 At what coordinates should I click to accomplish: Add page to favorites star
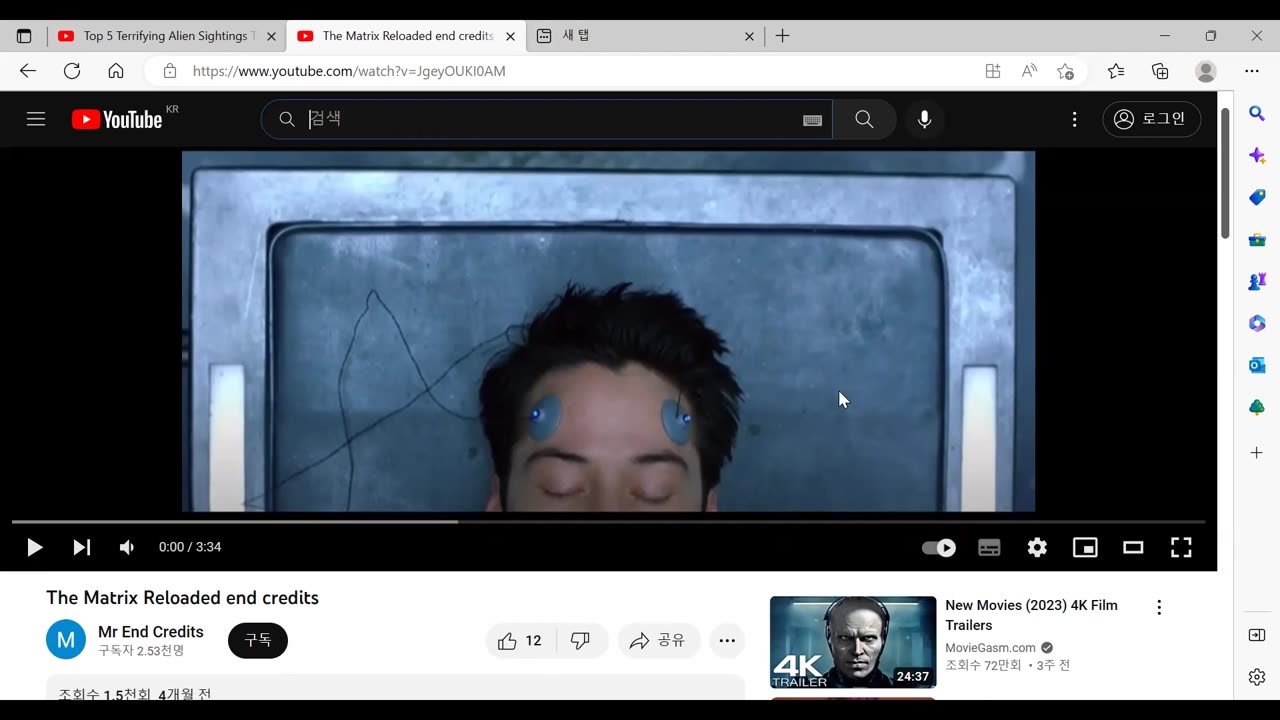click(x=1066, y=71)
